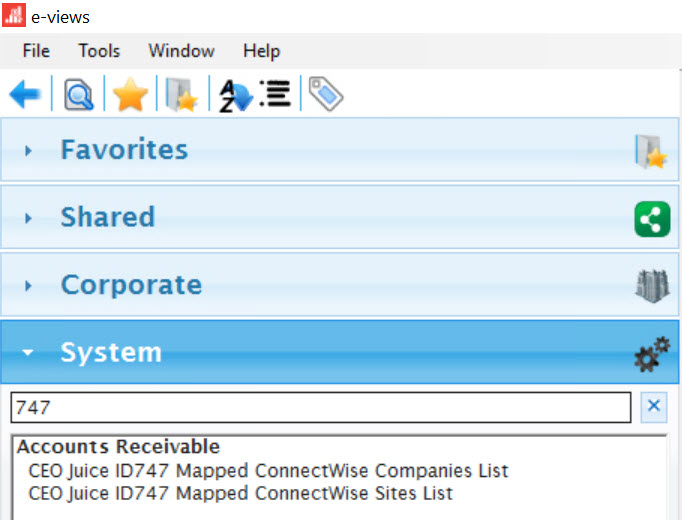This screenshot has width=682, height=520.
Task: Expand the Shared section arrow
Action: (x=28, y=218)
